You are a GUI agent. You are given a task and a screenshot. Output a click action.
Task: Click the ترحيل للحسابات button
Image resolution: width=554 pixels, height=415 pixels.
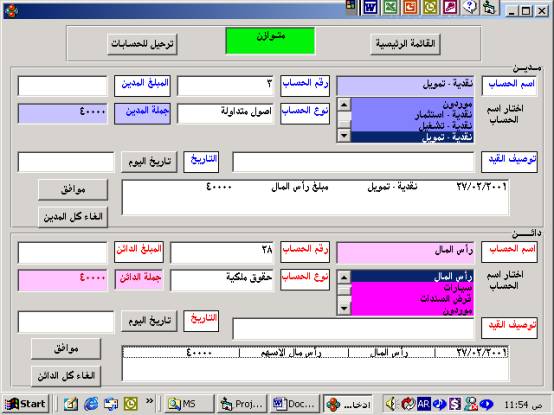pyautogui.click(x=142, y=44)
